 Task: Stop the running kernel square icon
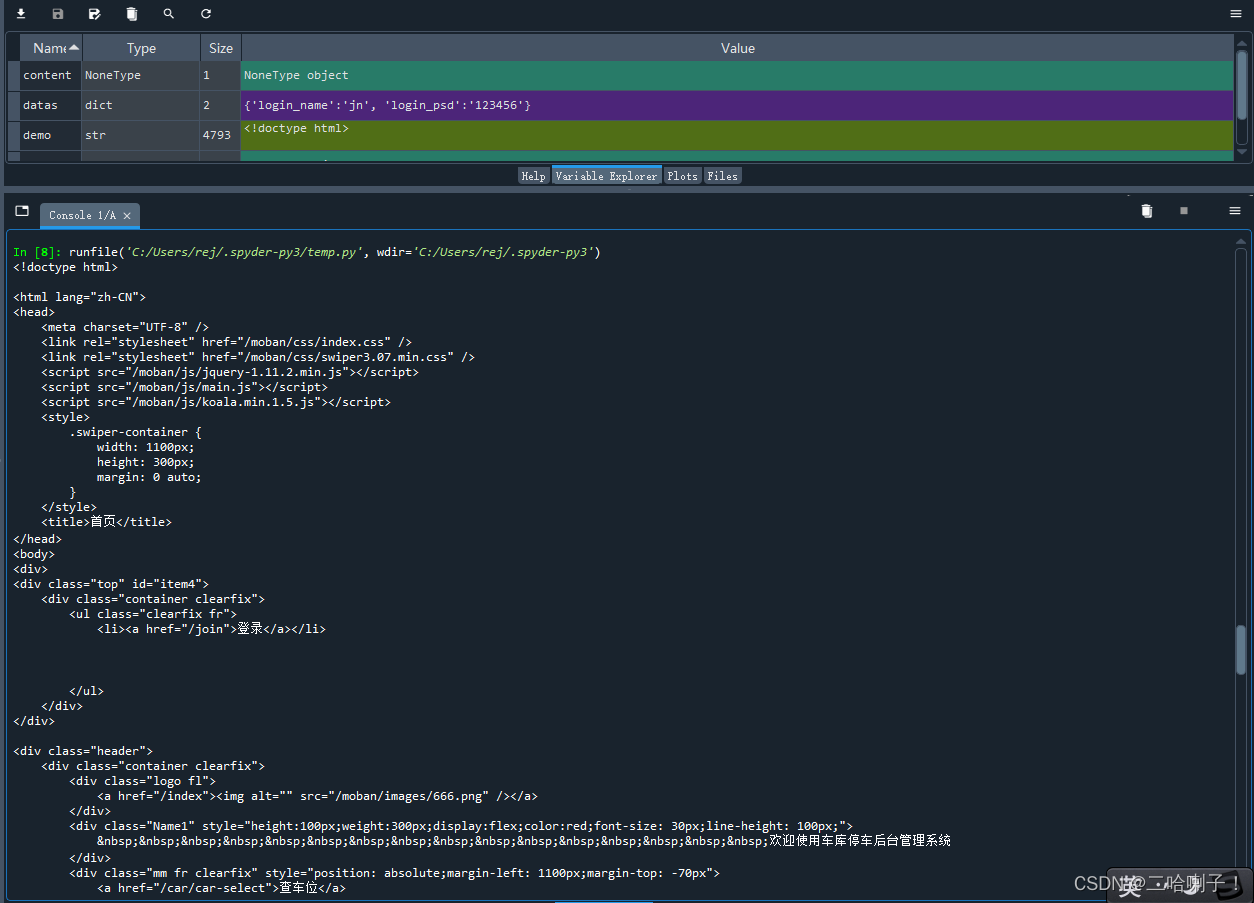[x=1184, y=211]
